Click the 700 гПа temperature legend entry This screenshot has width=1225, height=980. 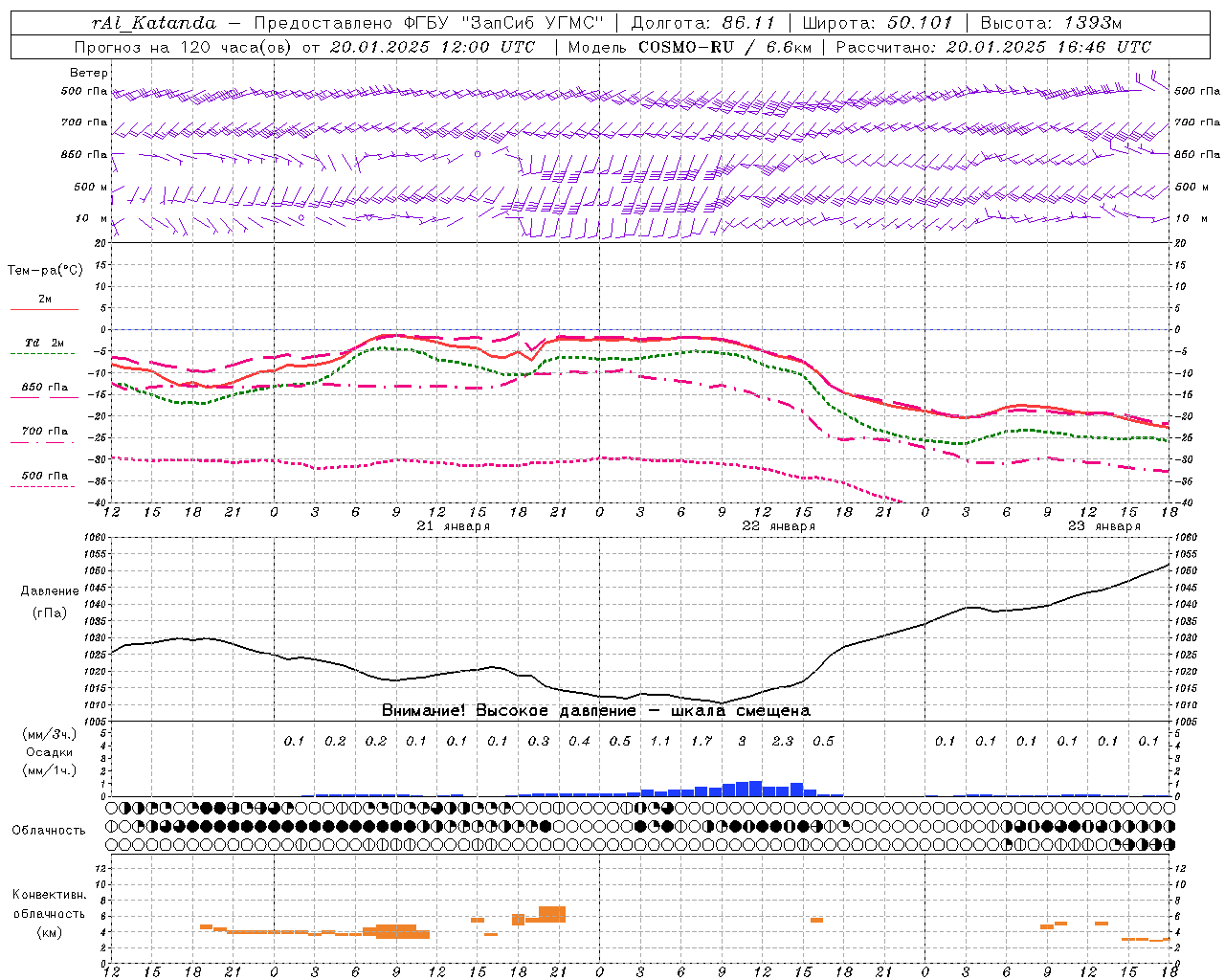tap(44, 432)
